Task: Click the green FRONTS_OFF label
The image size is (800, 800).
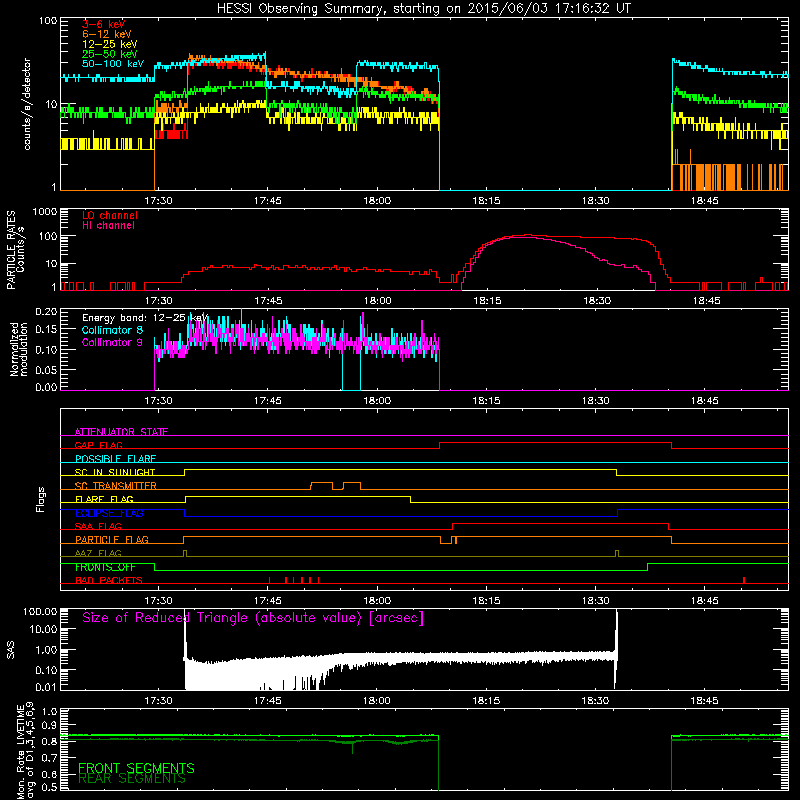Action: 105,567
